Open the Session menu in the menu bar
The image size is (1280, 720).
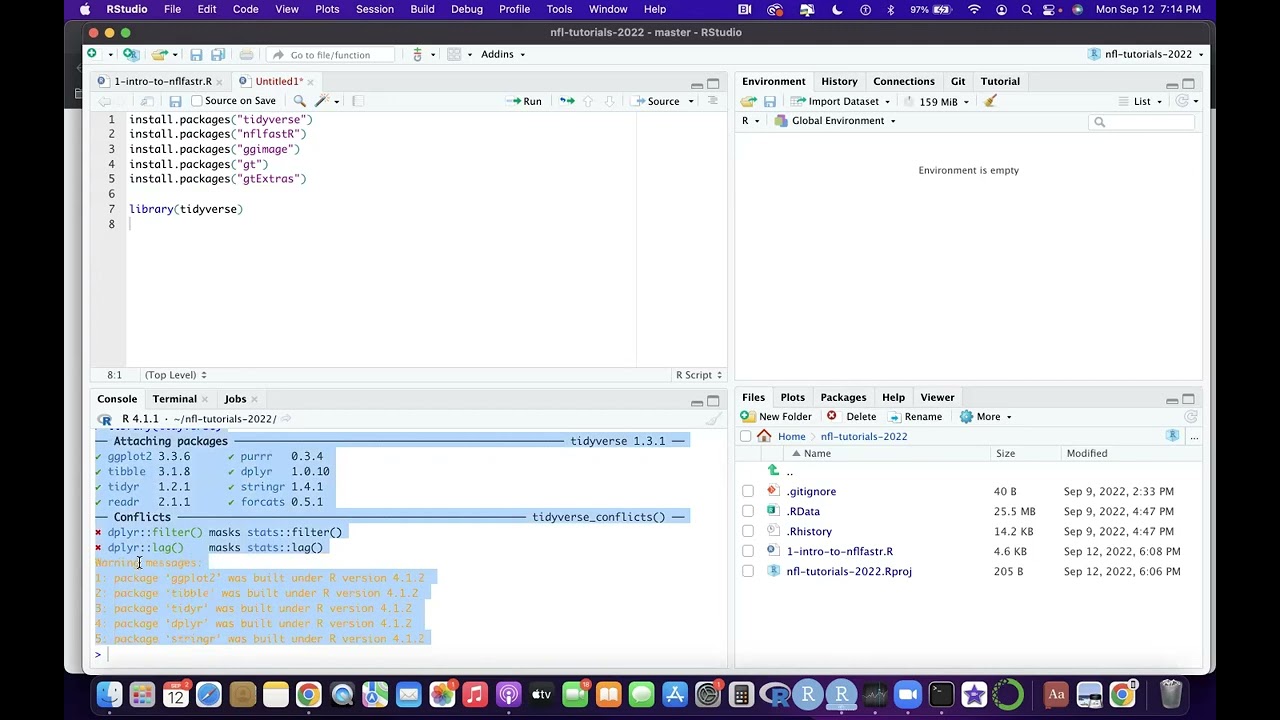pos(375,10)
